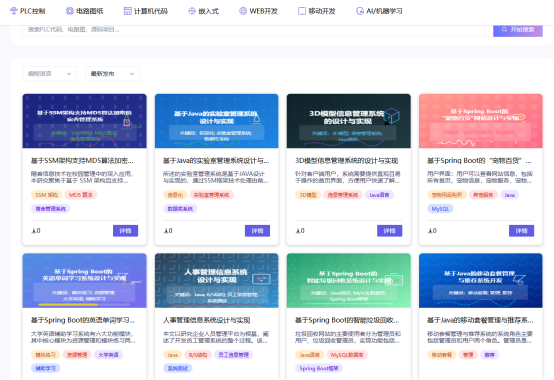
Task: Open title 基于Spring Boot的英语单词学习...
Action: (x=83, y=320)
